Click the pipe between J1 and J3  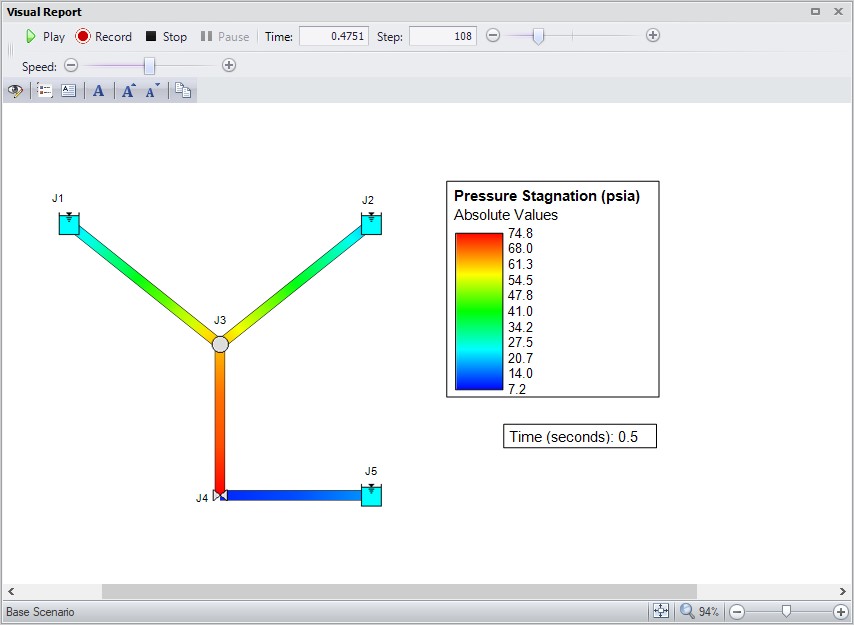pyautogui.click(x=145, y=285)
